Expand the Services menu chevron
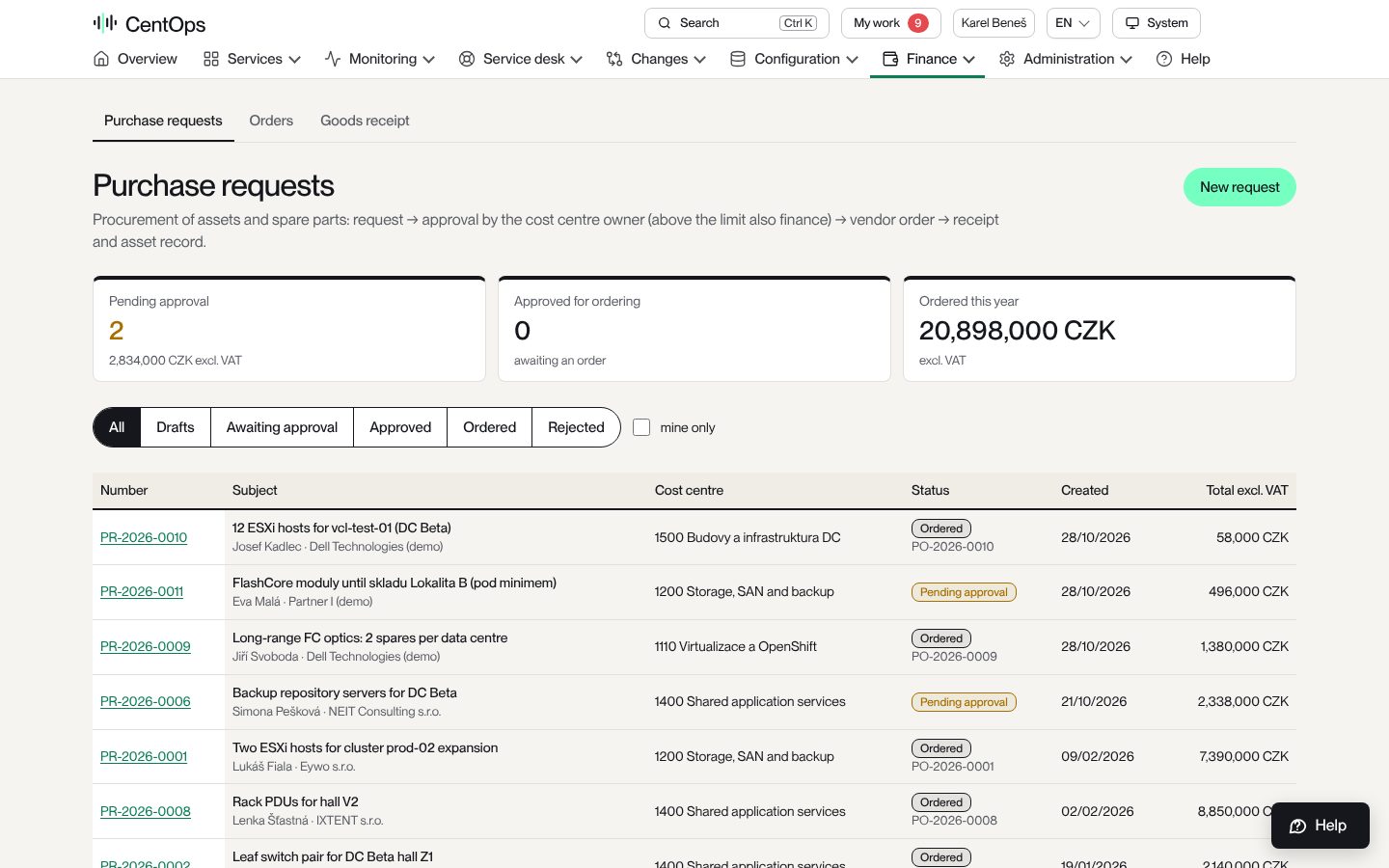 tap(295, 60)
